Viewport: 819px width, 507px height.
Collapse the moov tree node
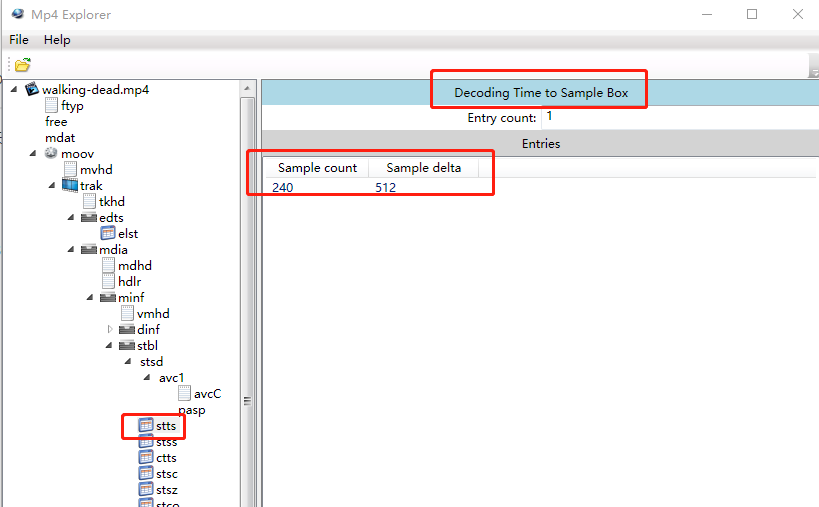[x=33, y=154]
